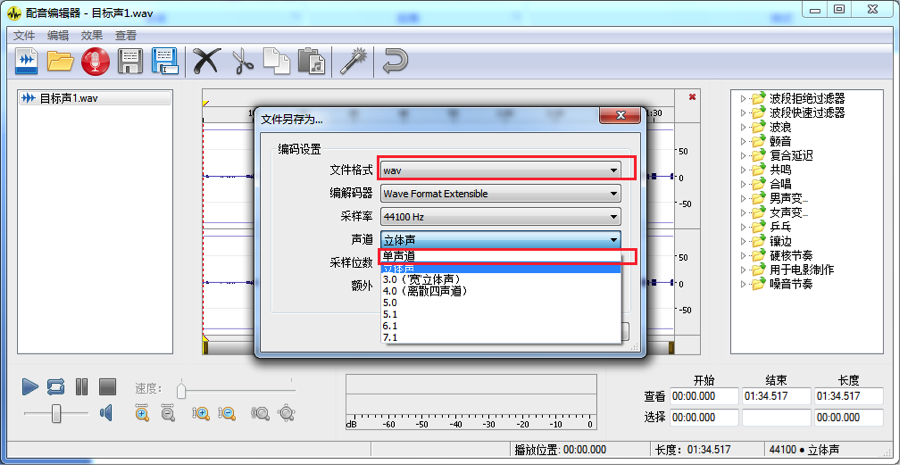Expand the 女声变.. folder
The width and height of the screenshot is (900, 465).
coord(744,212)
